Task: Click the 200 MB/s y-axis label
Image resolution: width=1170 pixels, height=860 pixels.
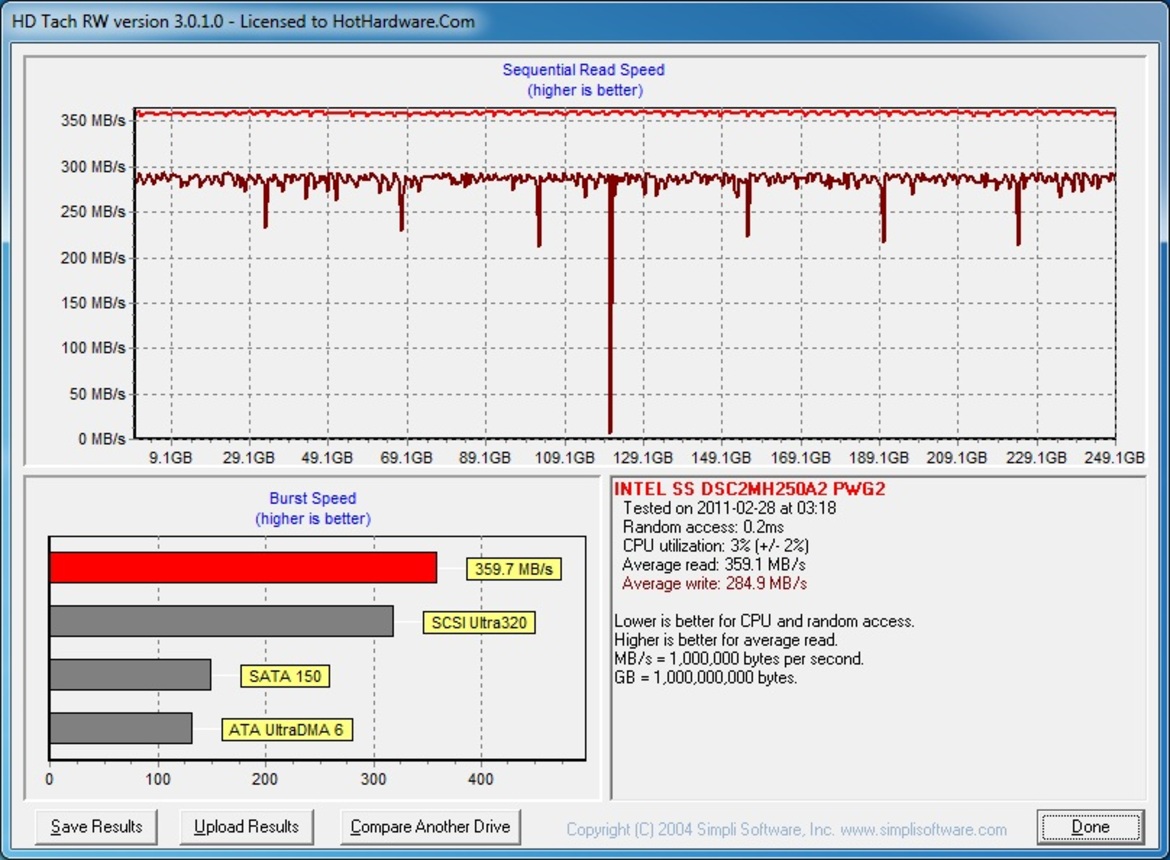Action: (x=93, y=258)
